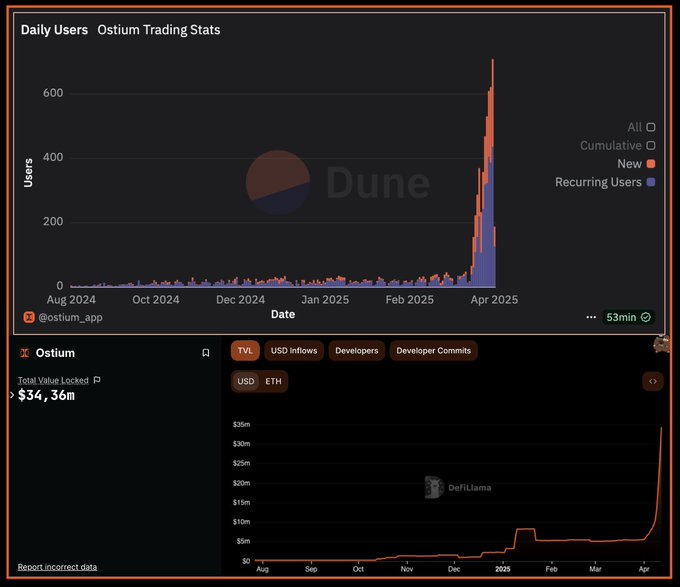Image resolution: width=680 pixels, height=587 pixels.
Task: Click the flag icon next to Total Value Locked
Action: pyautogui.click(x=97, y=380)
